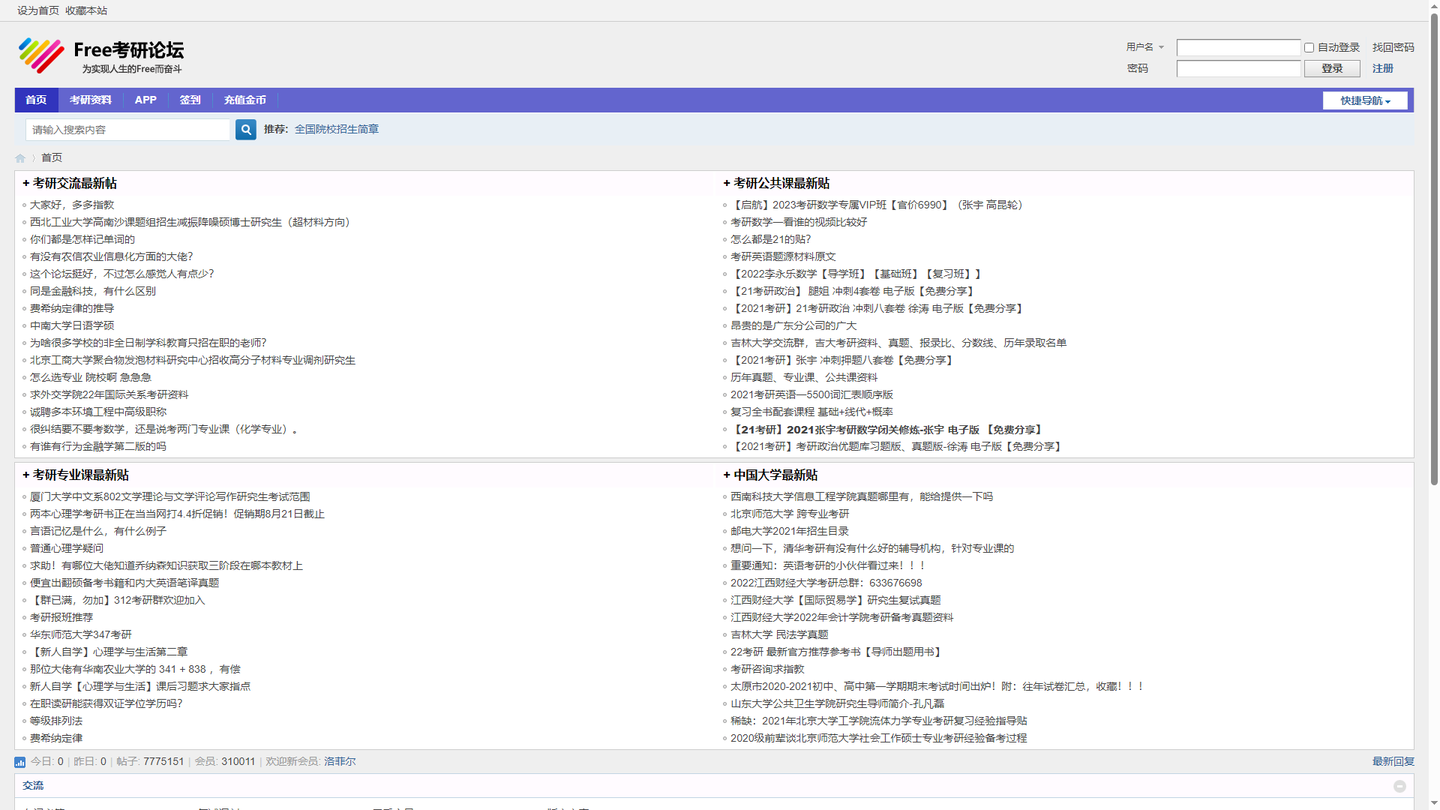1440x810 pixels.
Task: Open the post 怎么都是21的贴
Action: [x=771, y=239]
